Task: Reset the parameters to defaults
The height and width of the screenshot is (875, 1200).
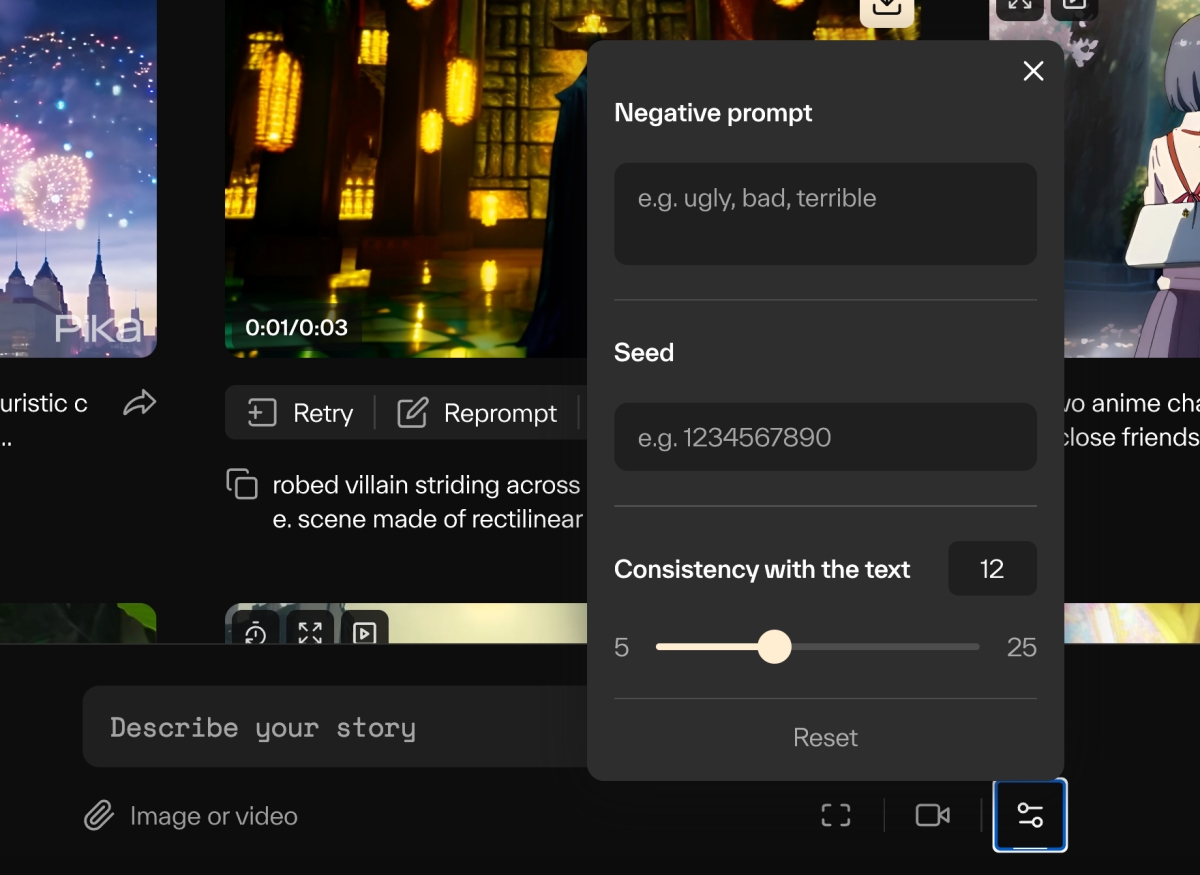Action: [x=825, y=738]
